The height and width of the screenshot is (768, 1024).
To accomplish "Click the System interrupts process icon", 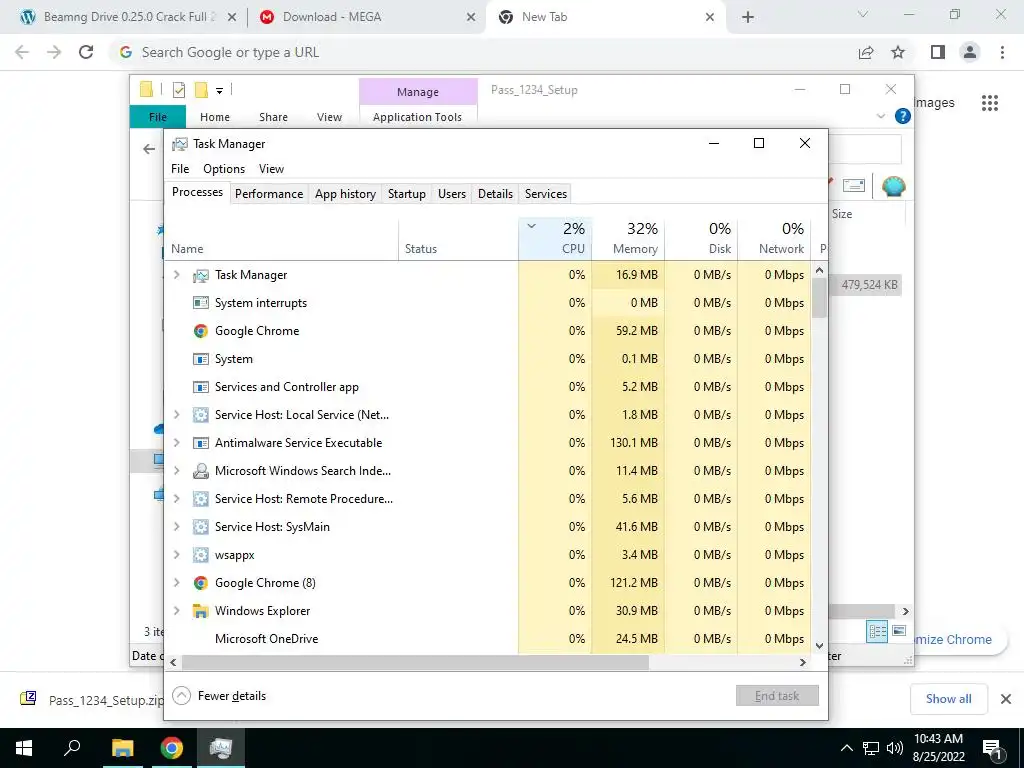I will (200, 303).
